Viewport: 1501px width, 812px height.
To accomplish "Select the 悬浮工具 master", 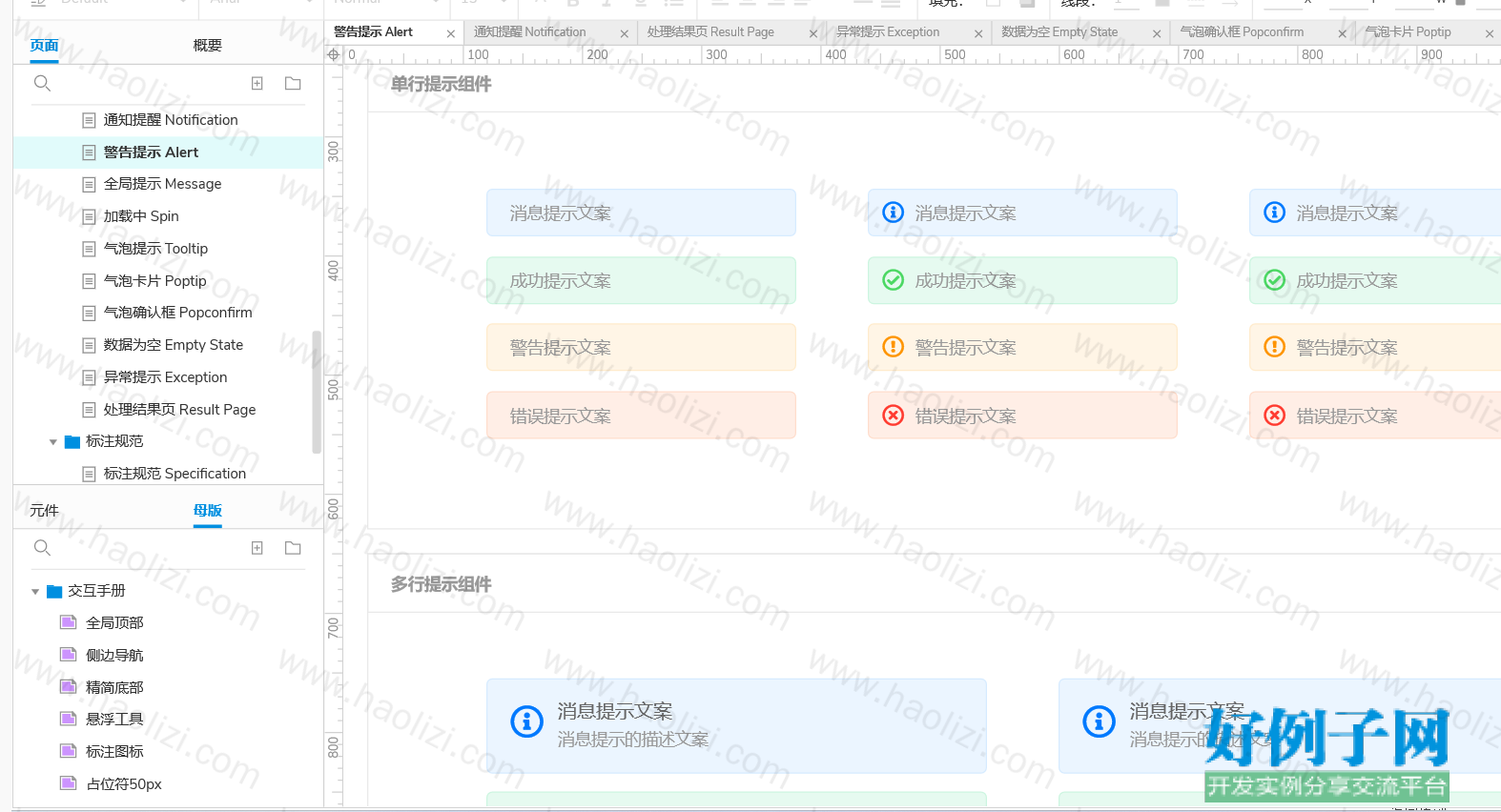I will 114,720.
